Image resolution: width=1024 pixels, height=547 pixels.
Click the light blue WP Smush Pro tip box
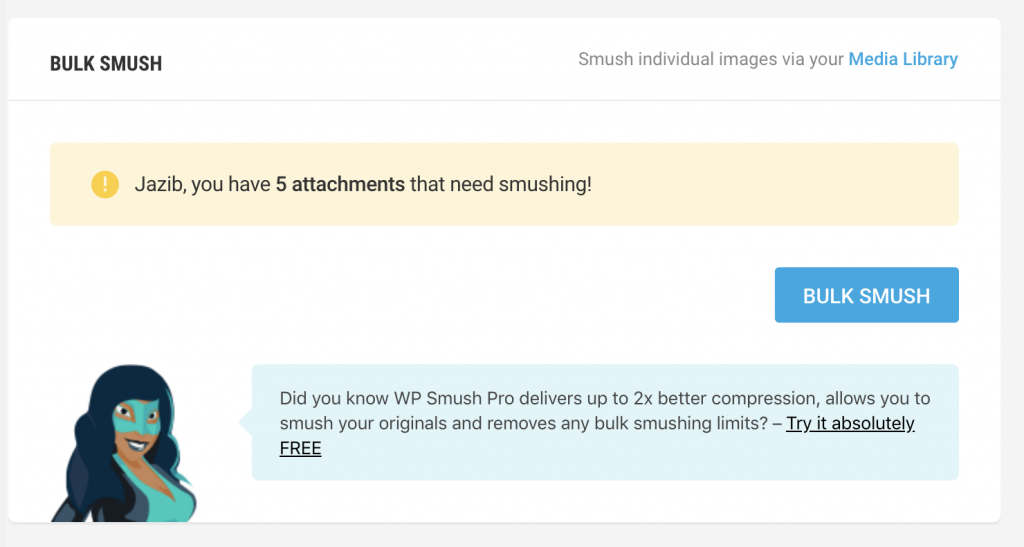[605, 422]
